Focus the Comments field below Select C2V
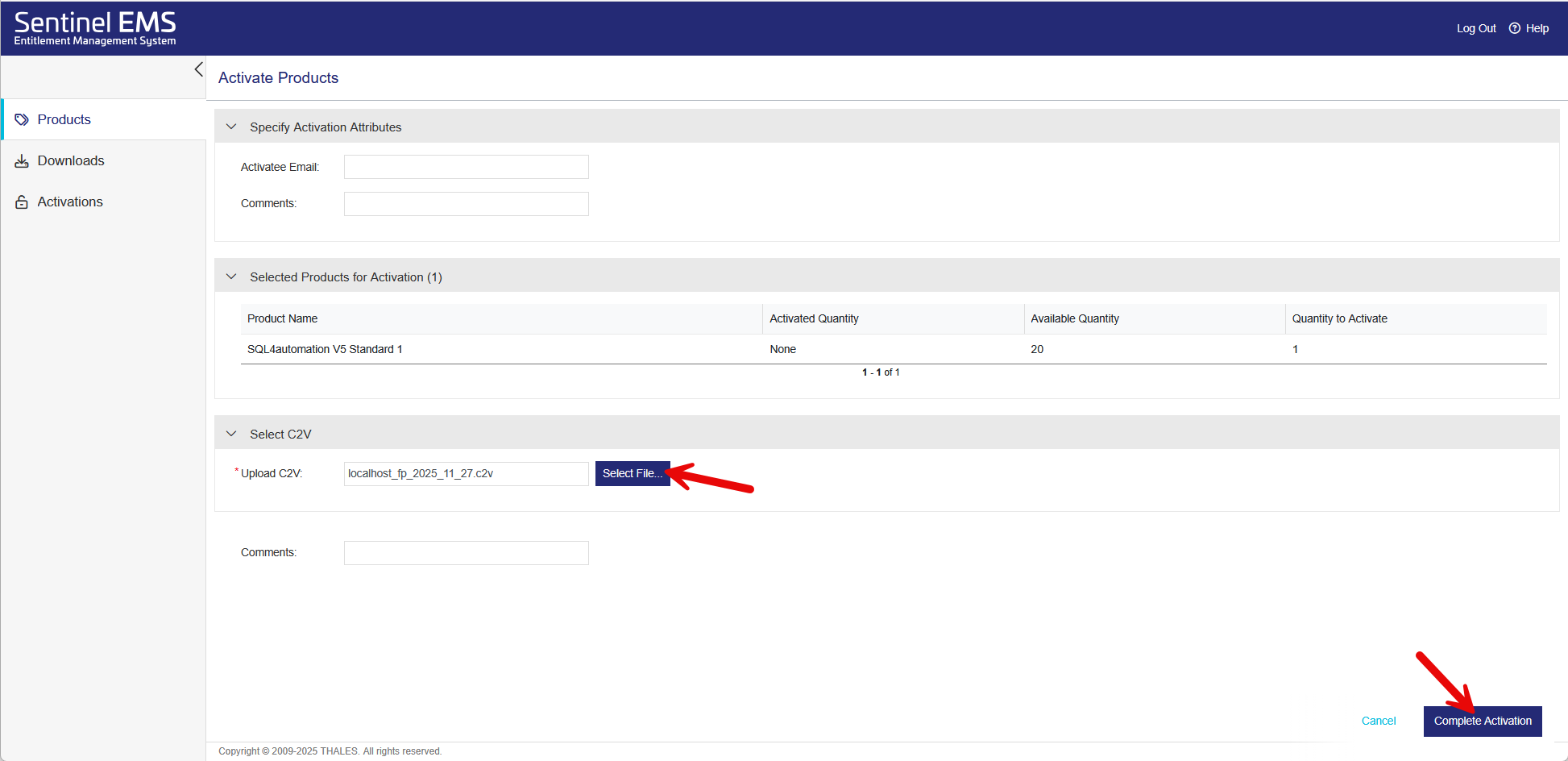 (467, 553)
